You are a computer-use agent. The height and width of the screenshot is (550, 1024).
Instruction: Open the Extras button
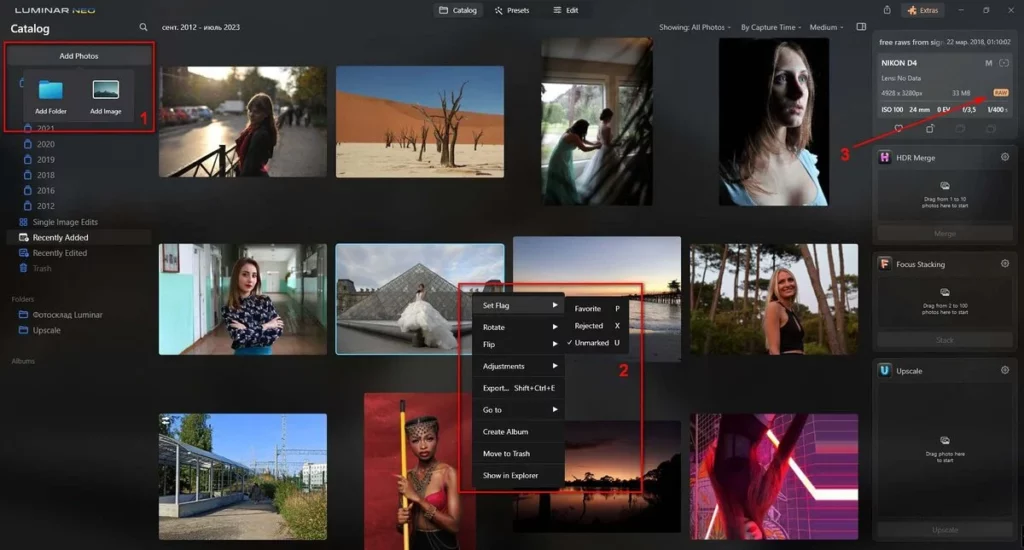(923, 10)
